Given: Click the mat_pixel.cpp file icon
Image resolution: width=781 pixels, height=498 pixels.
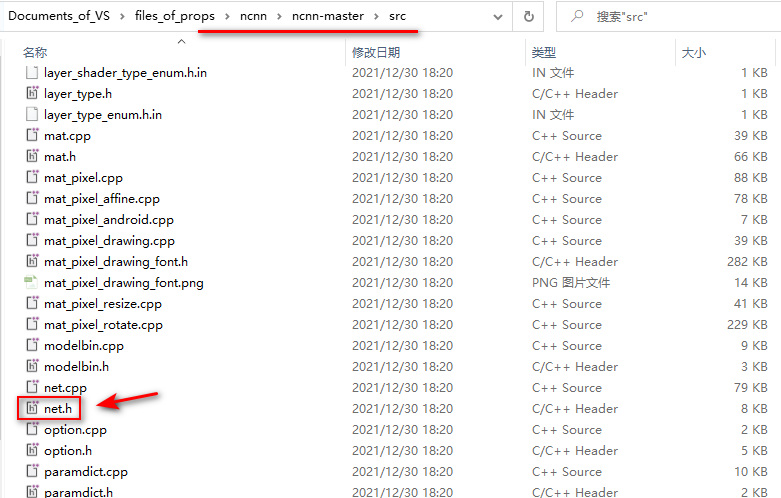Looking at the screenshot, I should tap(32, 177).
